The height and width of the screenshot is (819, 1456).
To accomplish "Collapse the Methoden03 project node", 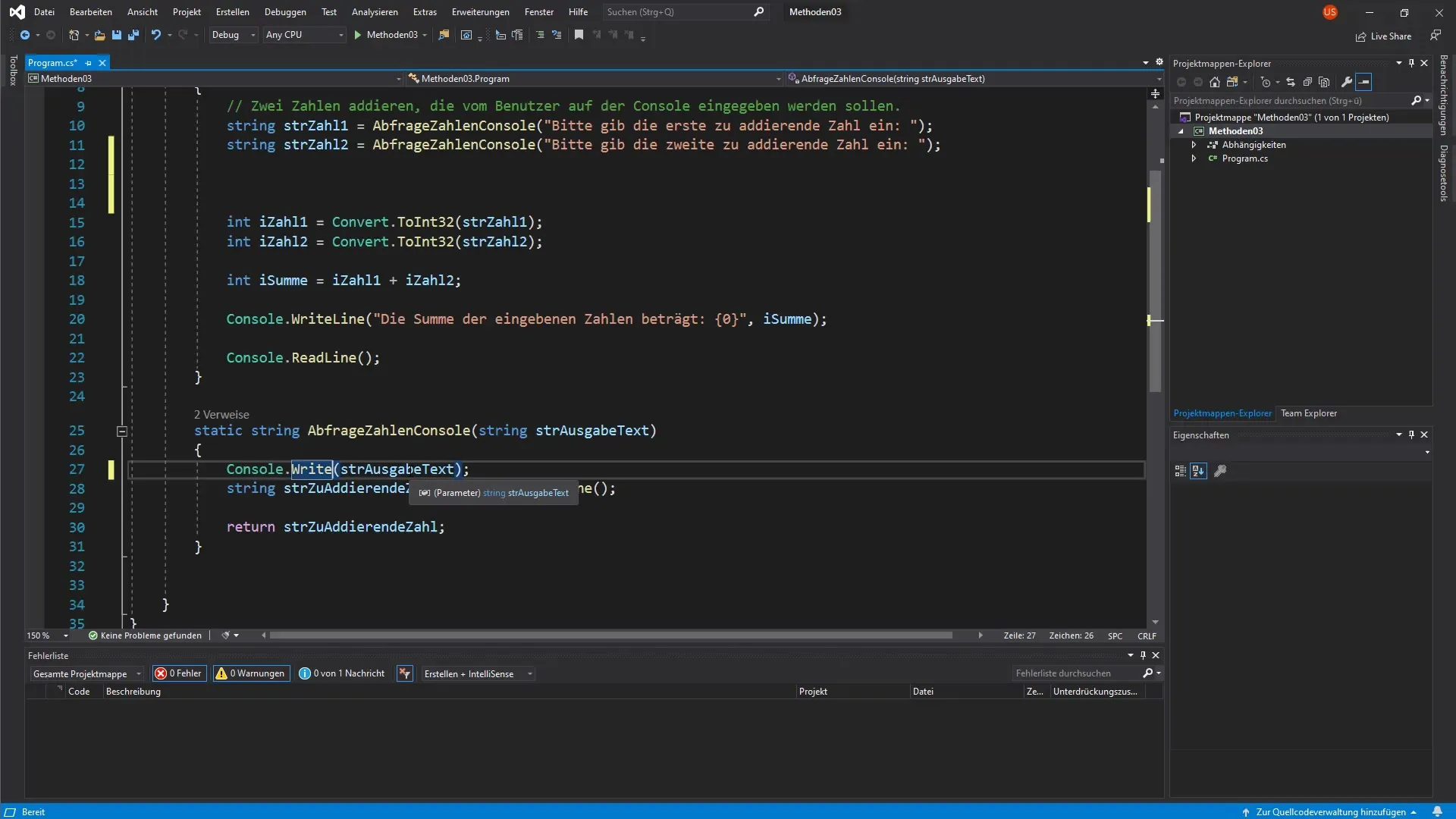I will (x=1181, y=131).
